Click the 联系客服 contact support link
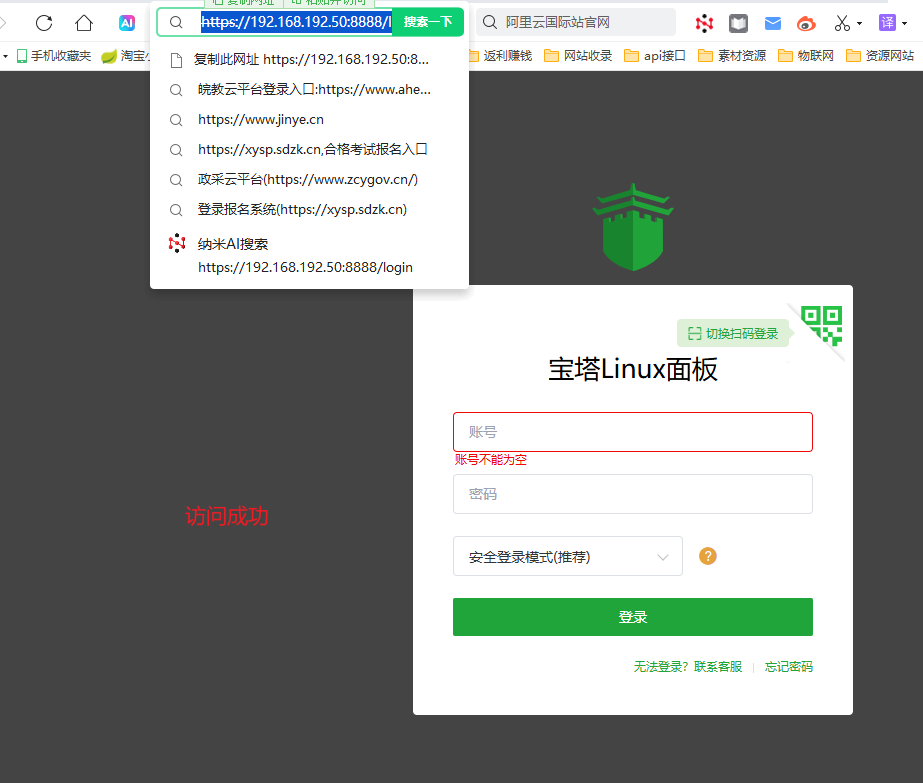The width and height of the screenshot is (923, 783). [718, 667]
